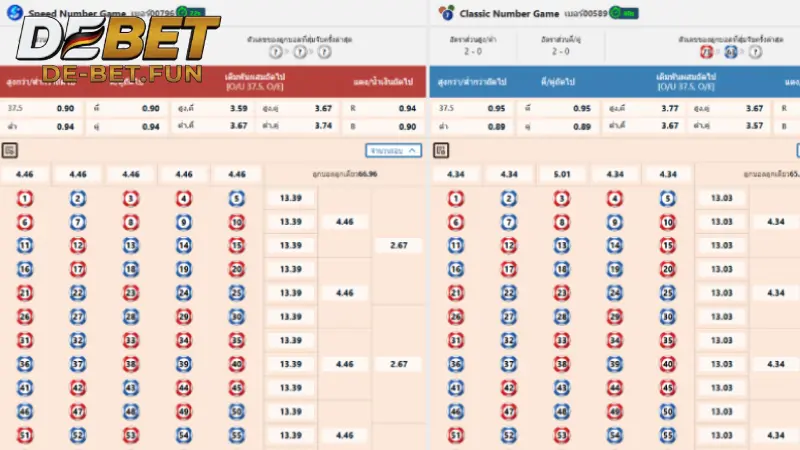Choose the 3.57 combo odds in Classic game
This screenshot has height=450, width=800.
(729, 126)
